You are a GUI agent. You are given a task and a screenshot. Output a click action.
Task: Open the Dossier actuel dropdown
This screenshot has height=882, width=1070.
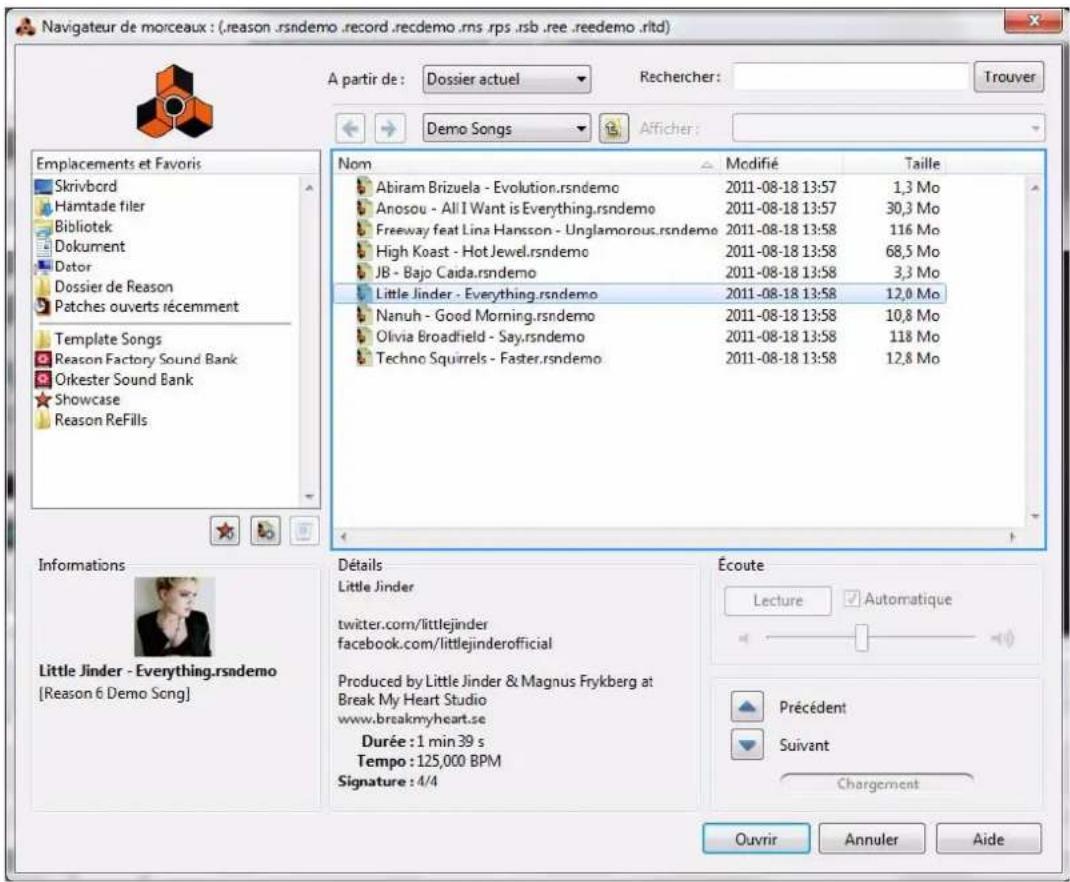506,79
